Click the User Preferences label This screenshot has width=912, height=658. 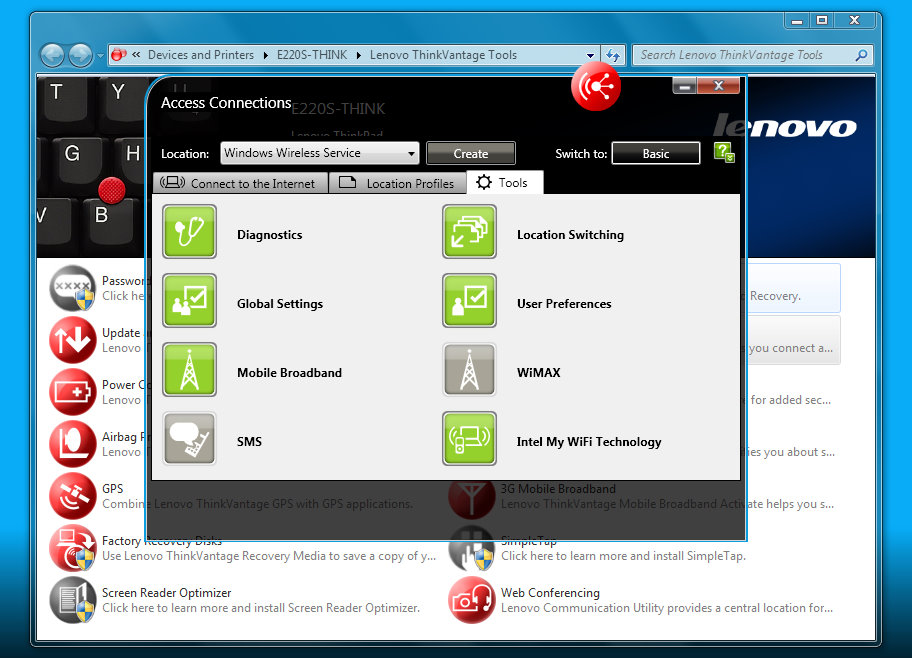coord(564,304)
